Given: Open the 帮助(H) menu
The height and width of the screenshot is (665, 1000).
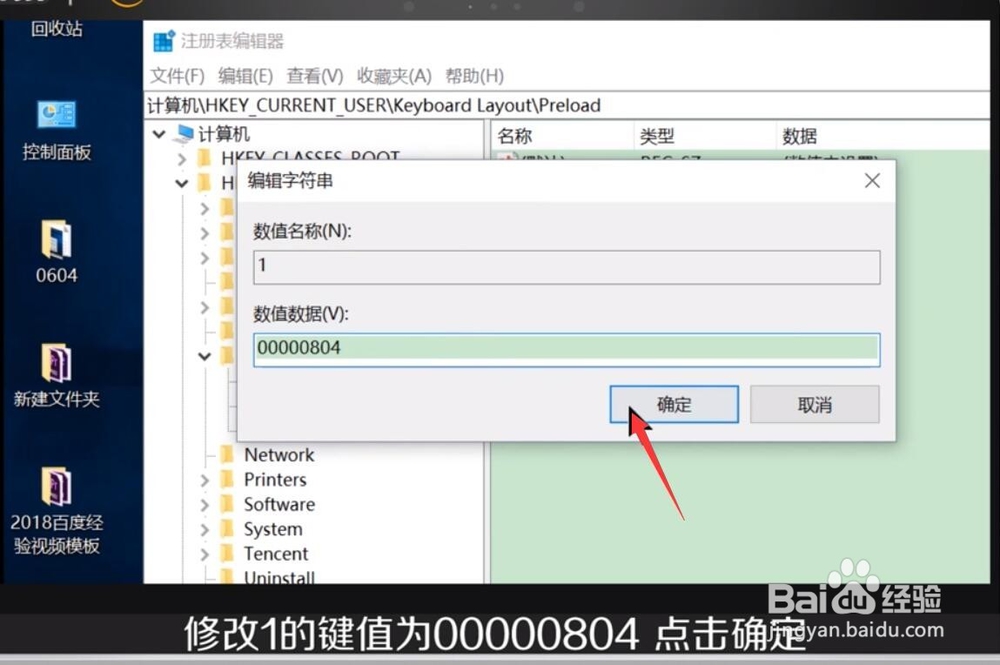Looking at the screenshot, I should (x=474, y=76).
